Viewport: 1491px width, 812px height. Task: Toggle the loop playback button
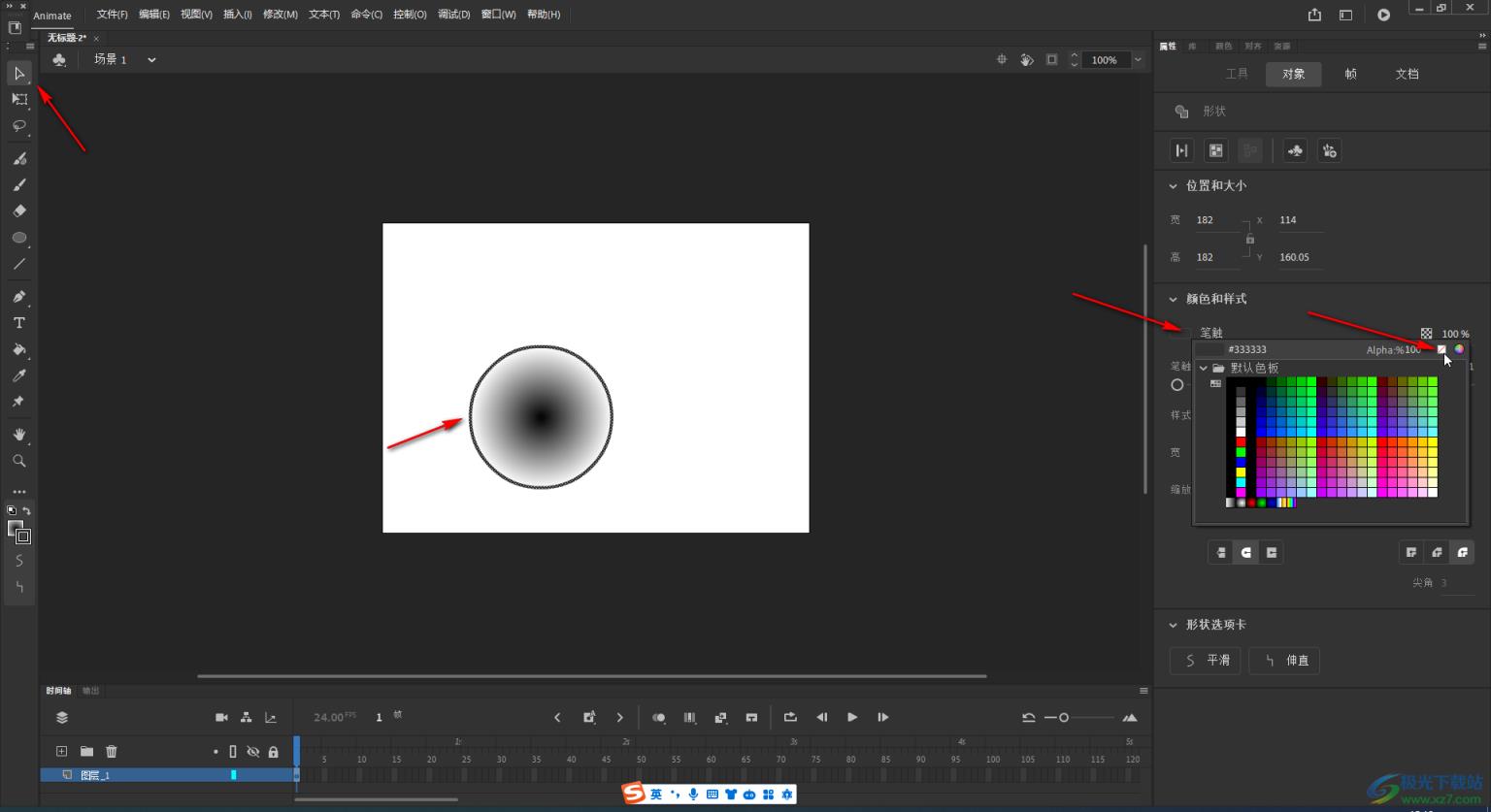coord(790,718)
